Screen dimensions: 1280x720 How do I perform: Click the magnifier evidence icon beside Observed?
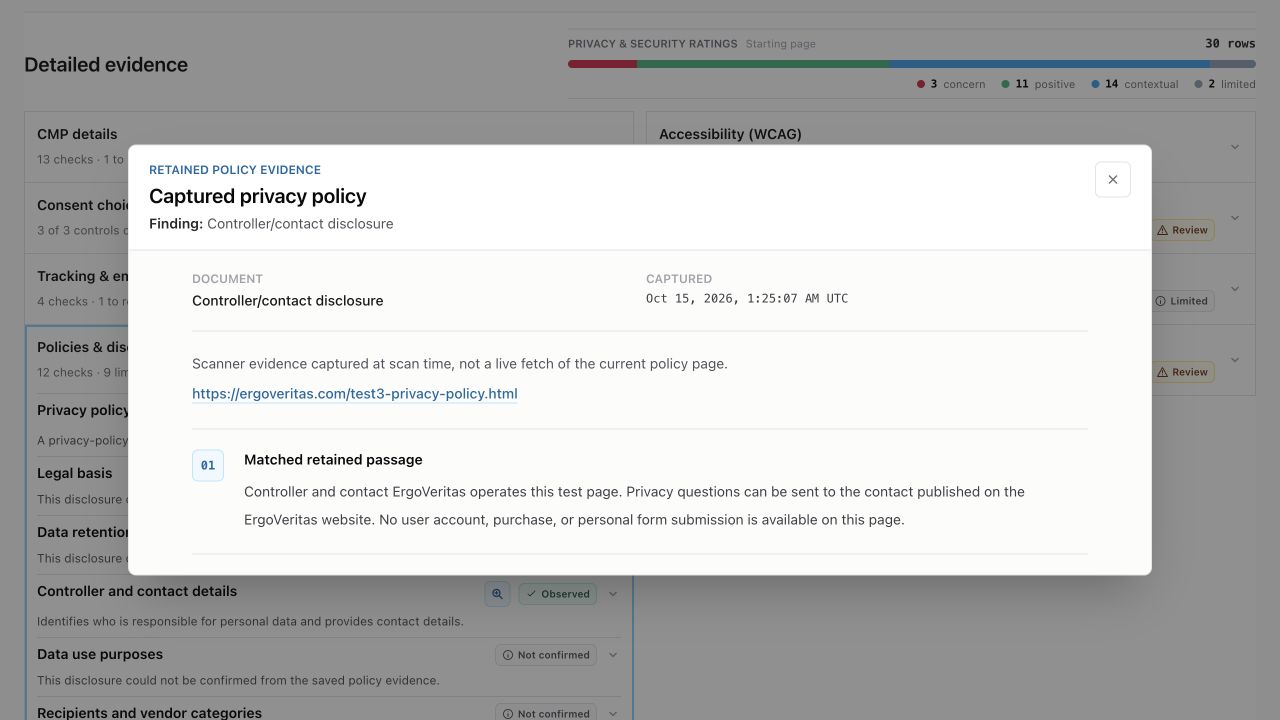[x=497, y=594]
